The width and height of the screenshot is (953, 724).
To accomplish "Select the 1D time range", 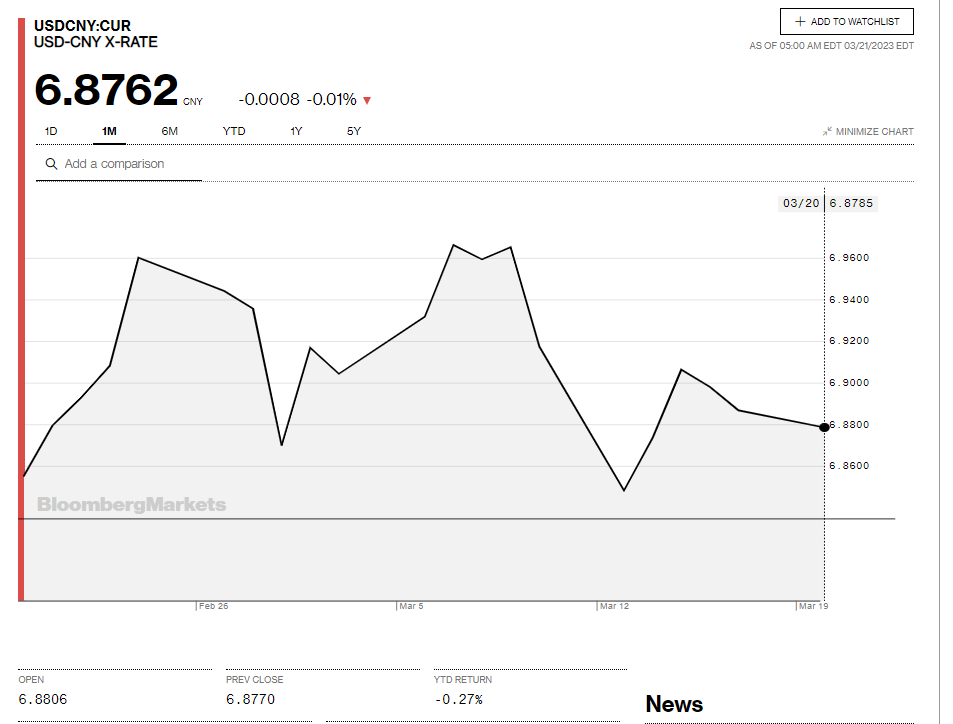I will (x=51, y=131).
